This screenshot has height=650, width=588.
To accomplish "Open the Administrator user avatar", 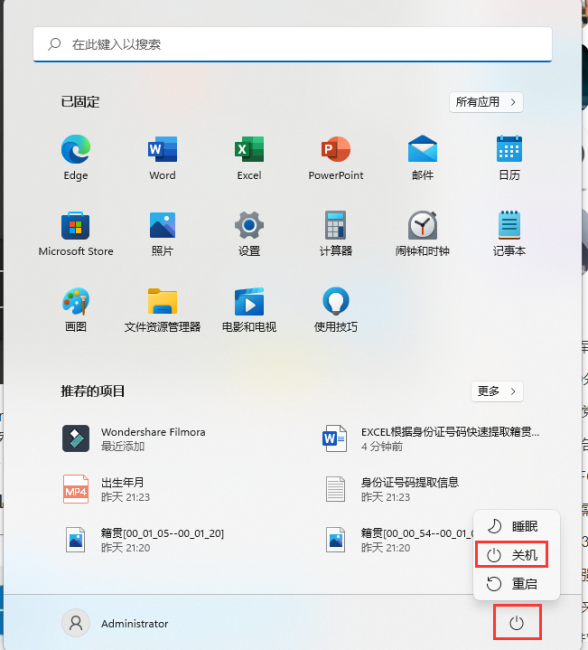I will tap(76, 623).
